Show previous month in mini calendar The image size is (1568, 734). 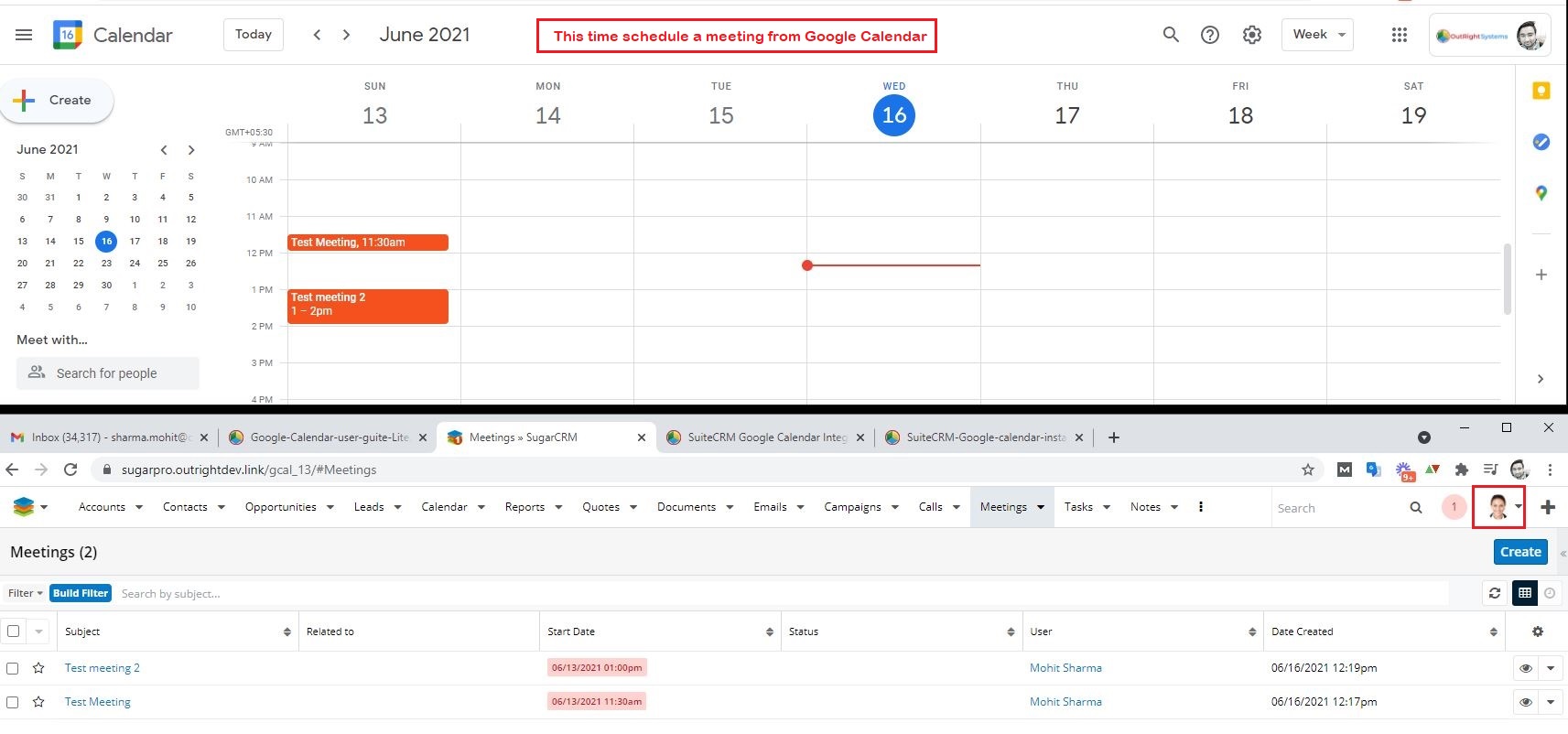[x=164, y=150]
